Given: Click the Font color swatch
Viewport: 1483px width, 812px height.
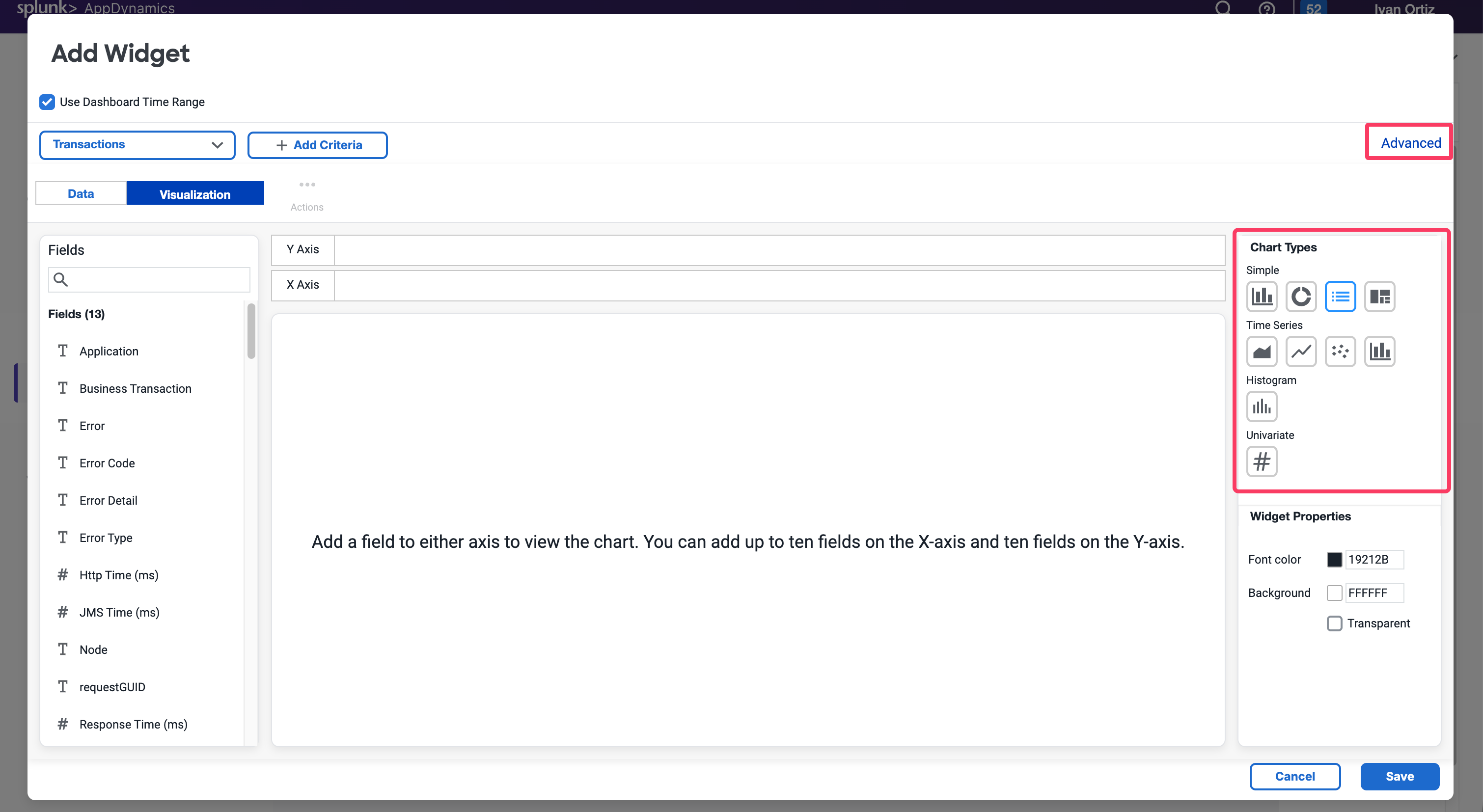Looking at the screenshot, I should click(x=1335, y=559).
